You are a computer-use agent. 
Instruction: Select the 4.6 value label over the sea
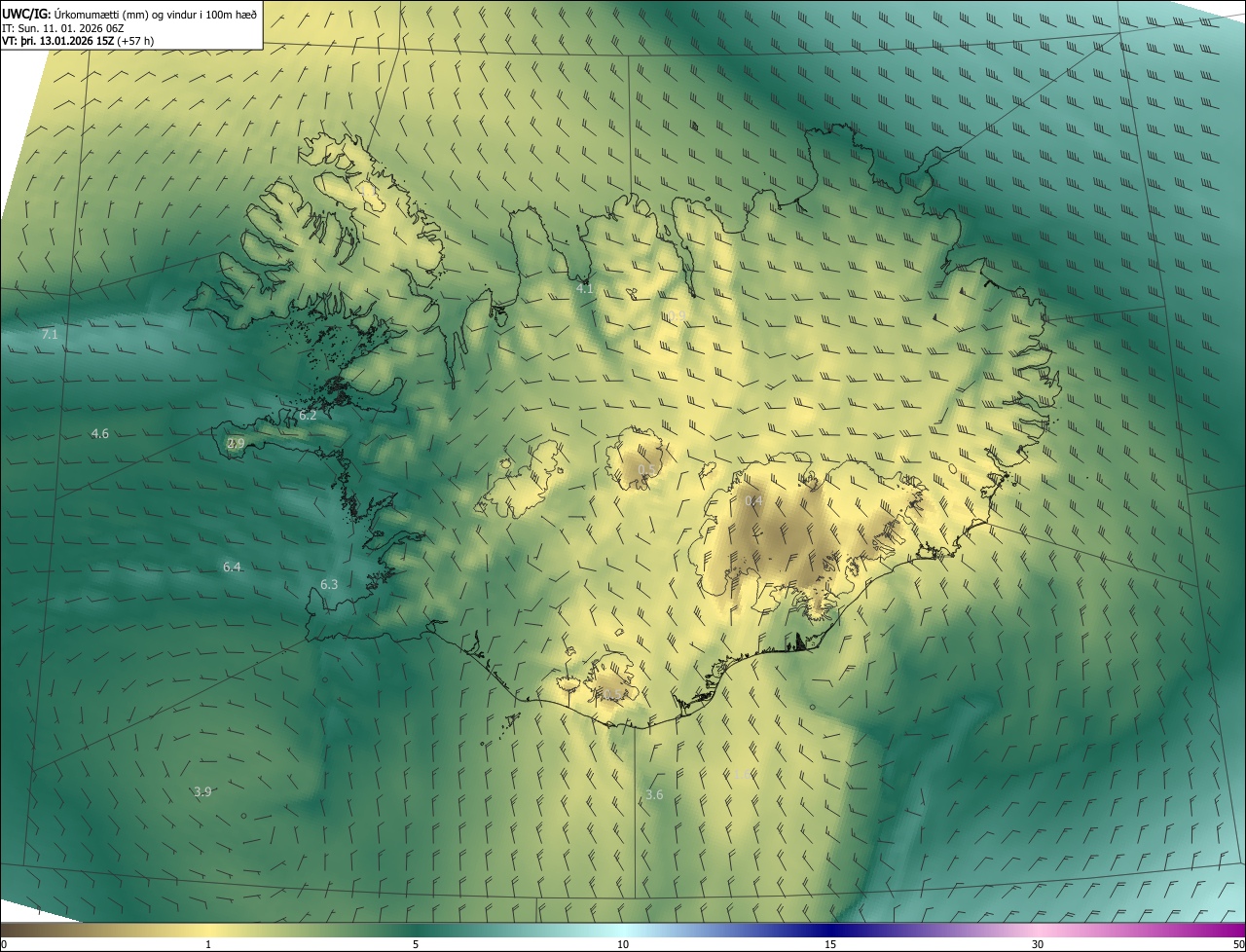(100, 434)
